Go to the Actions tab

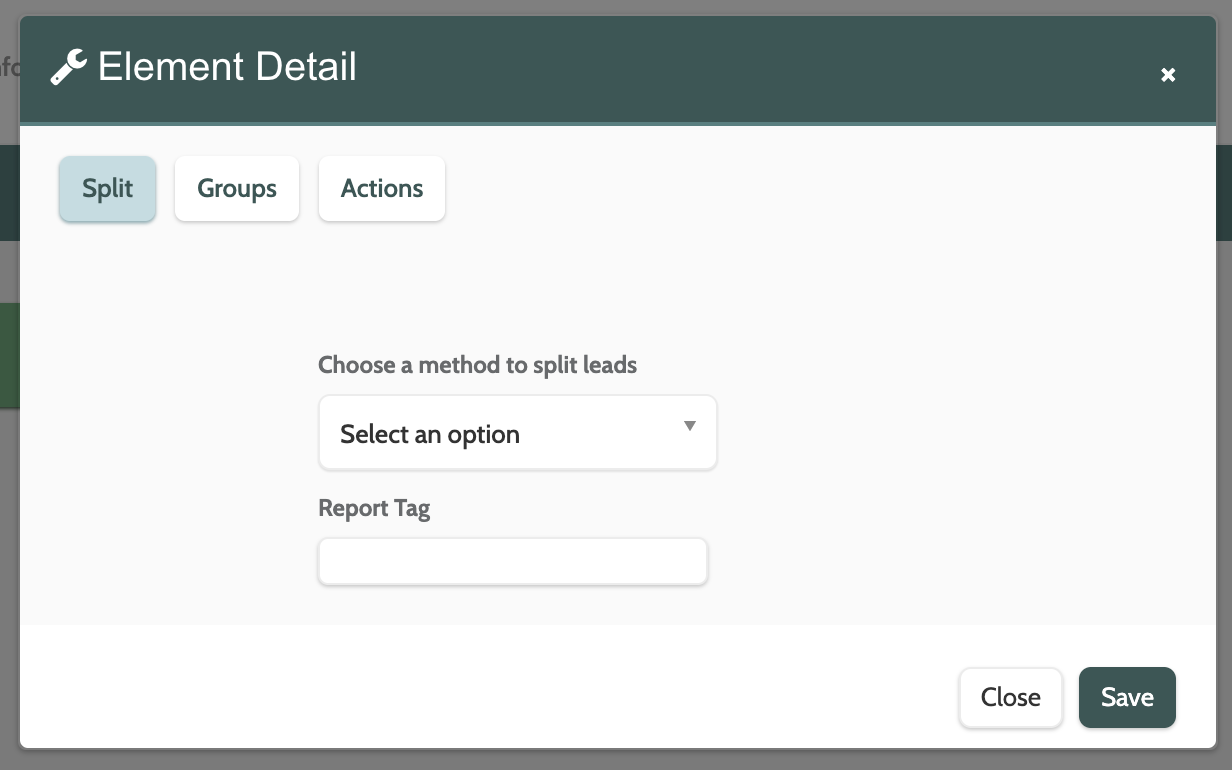coord(382,189)
